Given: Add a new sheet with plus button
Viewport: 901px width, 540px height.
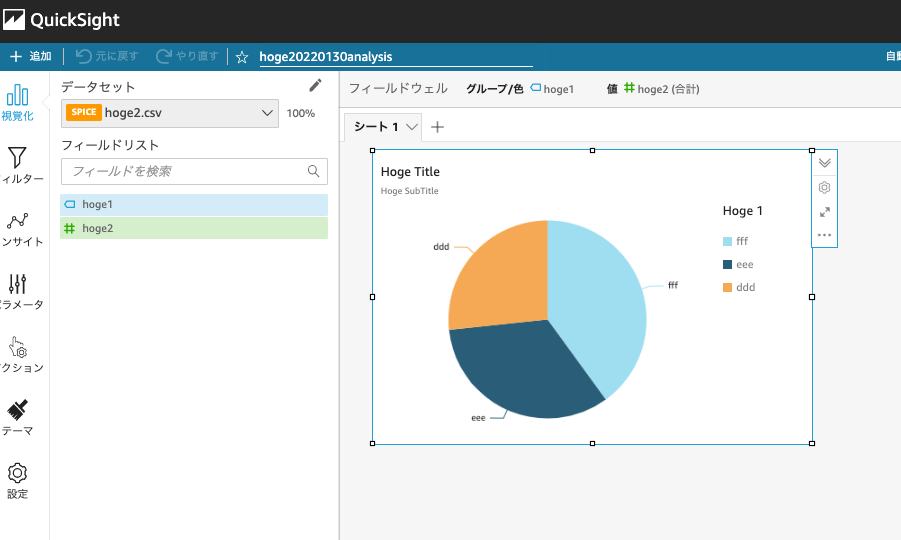Looking at the screenshot, I should [437, 127].
